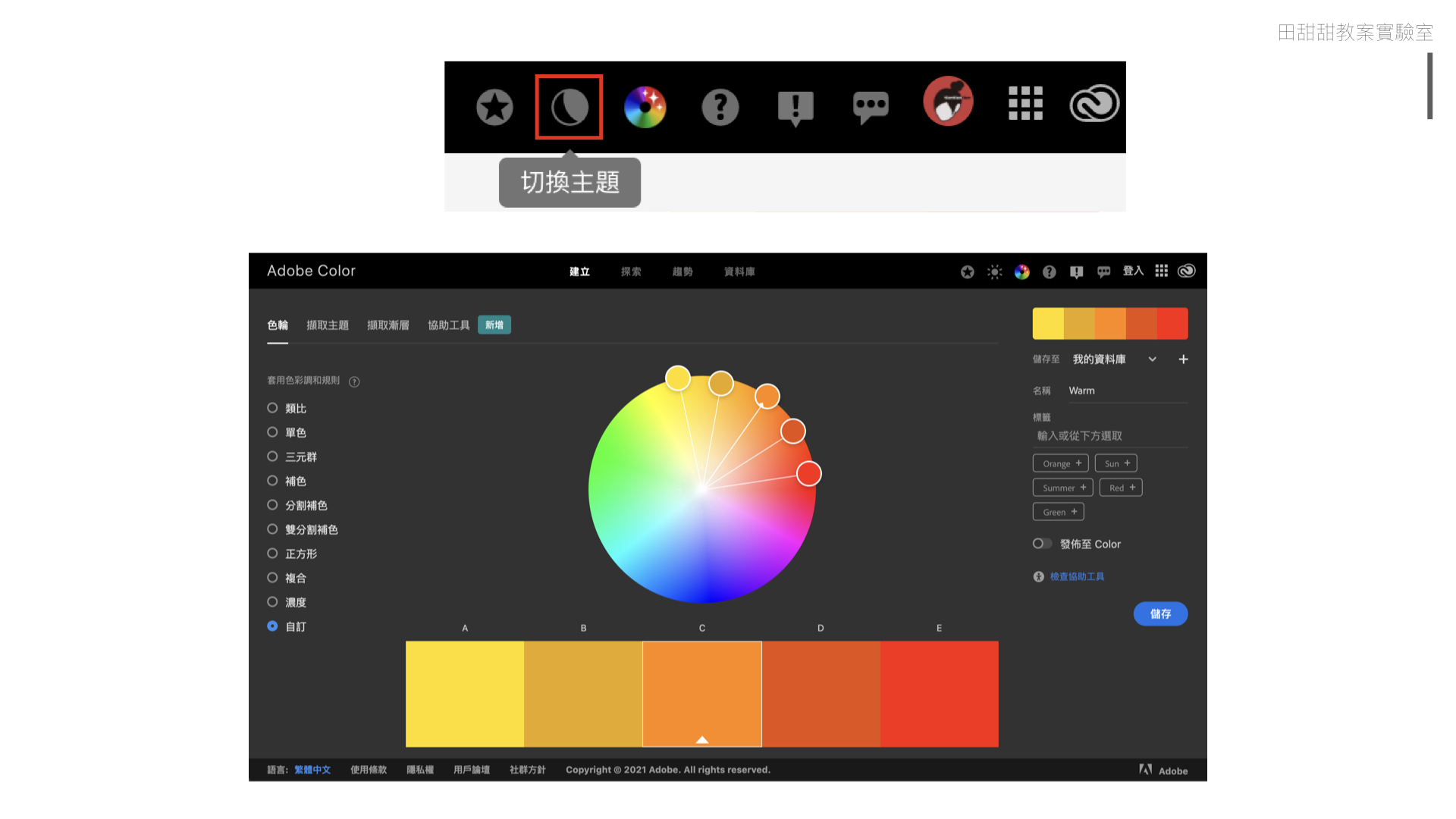The image size is (1456, 819).
Task: Open the chat bubble feedback icon
Action: click(x=1103, y=271)
